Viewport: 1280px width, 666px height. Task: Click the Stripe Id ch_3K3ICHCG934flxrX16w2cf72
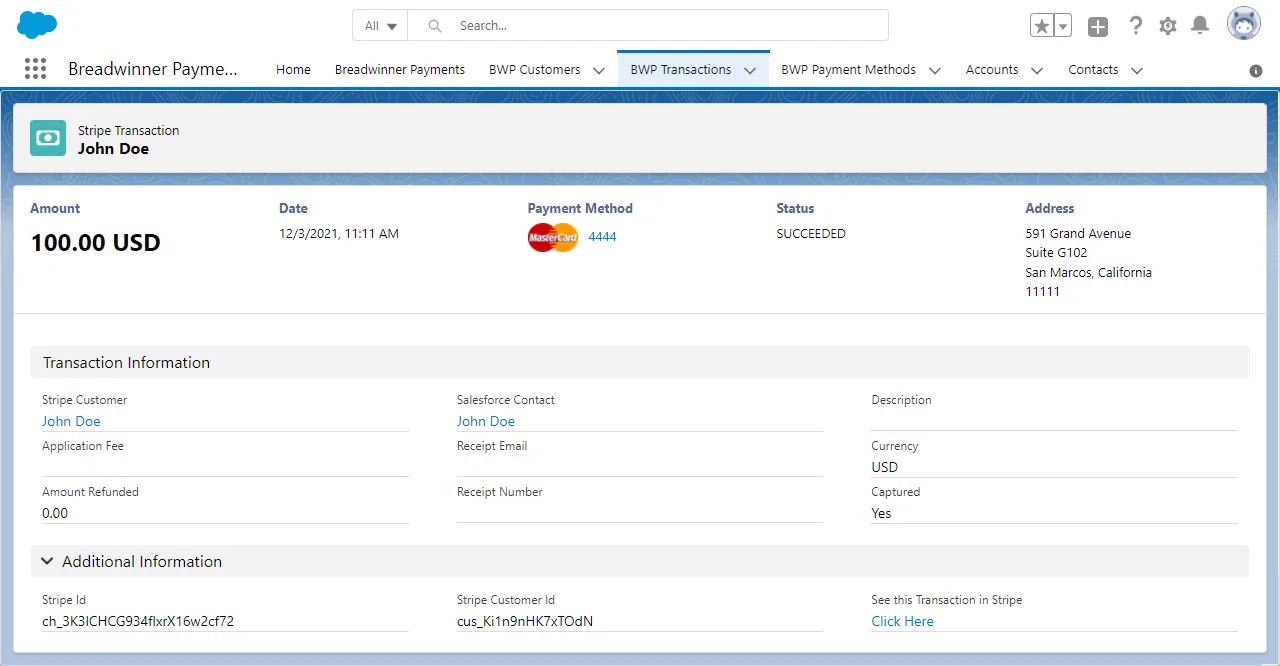point(138,621)
